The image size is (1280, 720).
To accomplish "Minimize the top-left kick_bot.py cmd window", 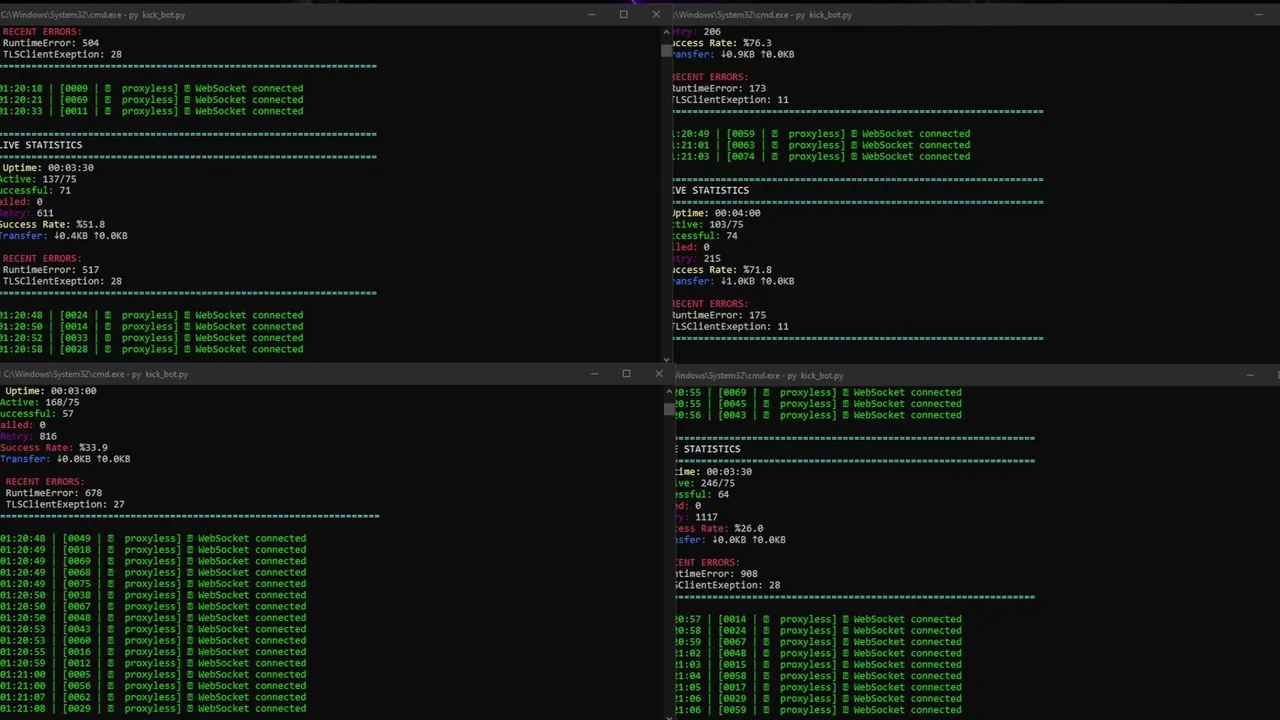I will coord(591,15).
